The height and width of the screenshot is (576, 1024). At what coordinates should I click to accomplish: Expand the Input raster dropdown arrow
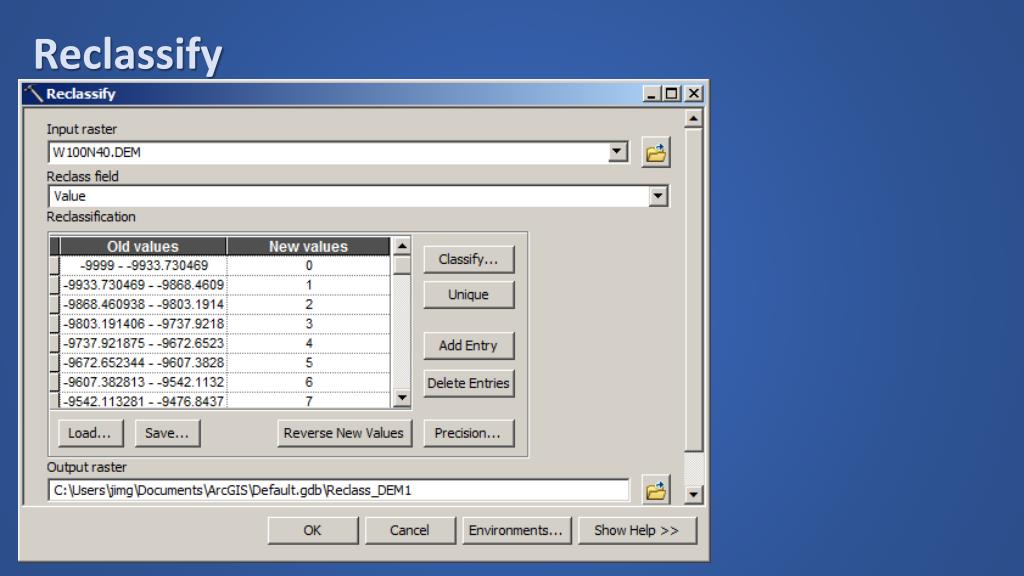(x=616, y=152)
